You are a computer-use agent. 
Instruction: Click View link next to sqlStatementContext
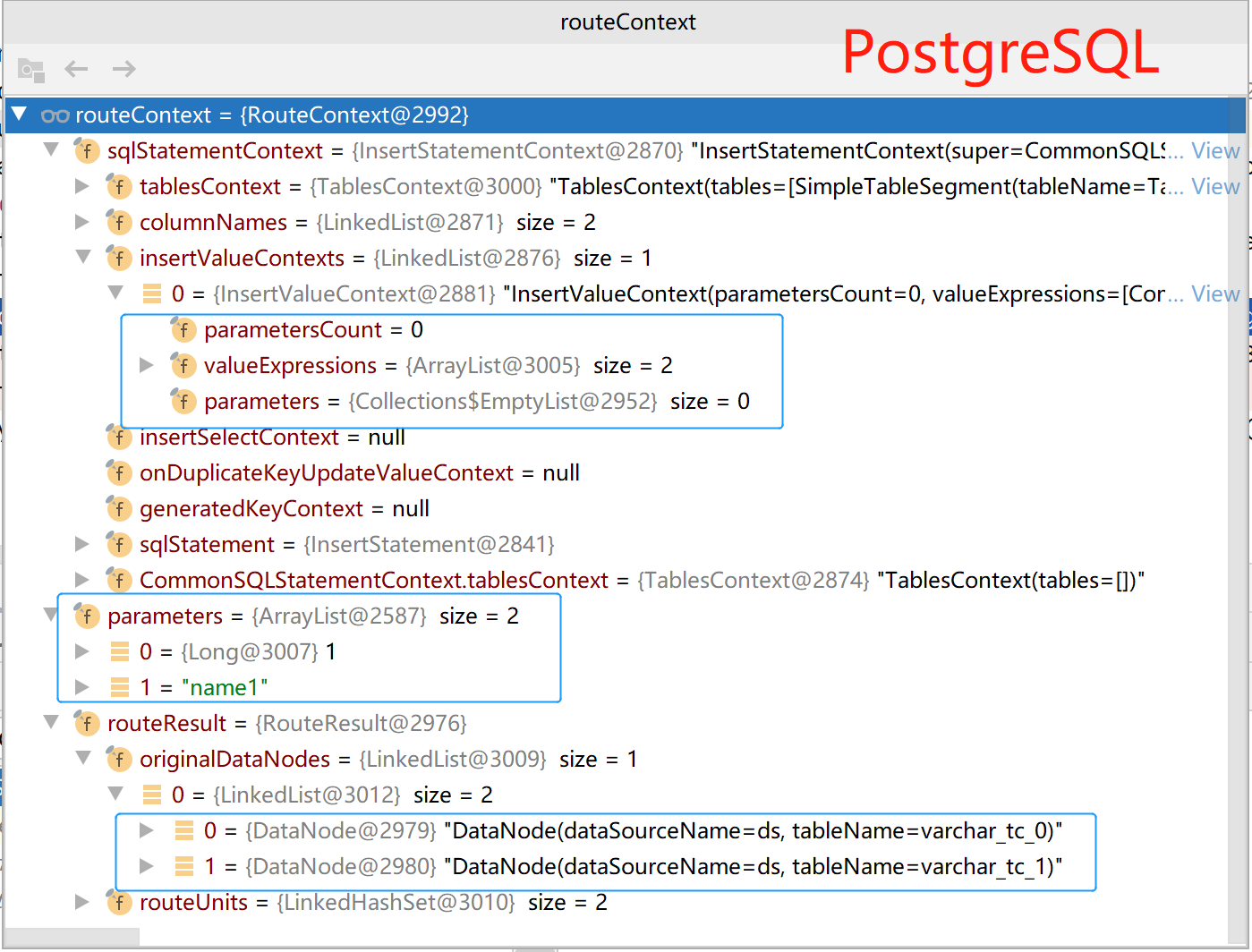(1215, 150)
